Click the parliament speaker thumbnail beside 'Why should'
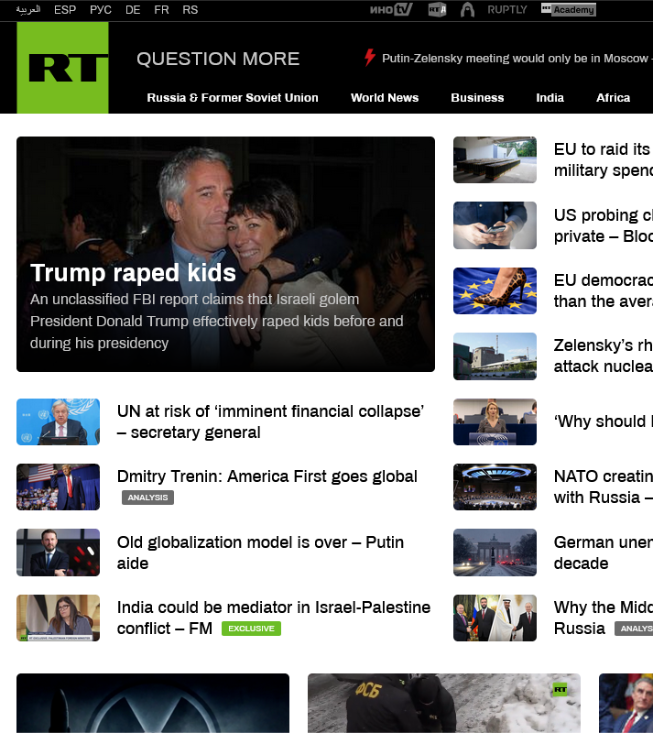Screen dimensions: 653x733 (495, 422)
